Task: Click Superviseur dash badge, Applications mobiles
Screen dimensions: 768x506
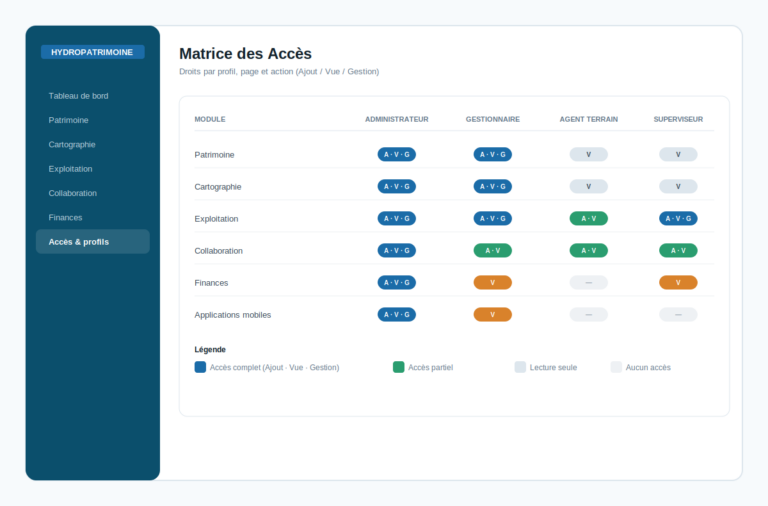Action: 678,314
